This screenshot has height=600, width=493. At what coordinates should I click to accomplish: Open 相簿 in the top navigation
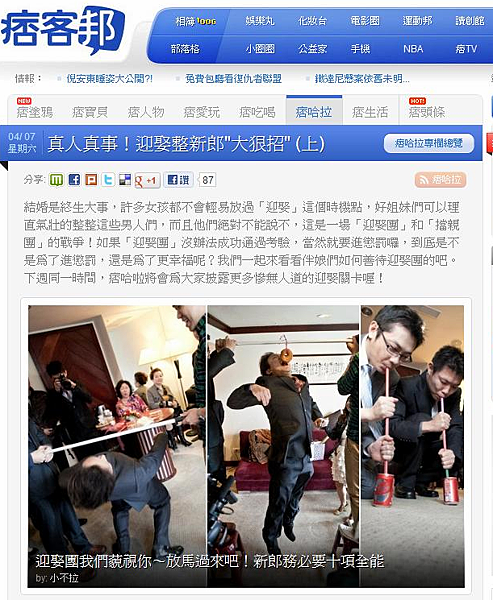click(x=195, y=21)
